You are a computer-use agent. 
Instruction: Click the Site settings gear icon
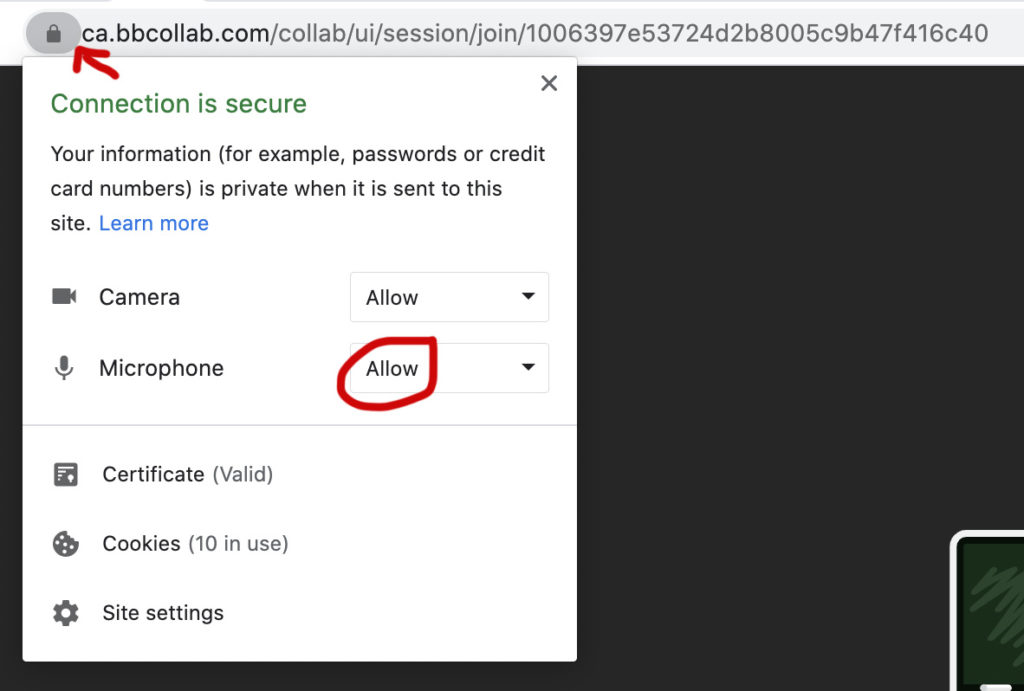point(65,613)
